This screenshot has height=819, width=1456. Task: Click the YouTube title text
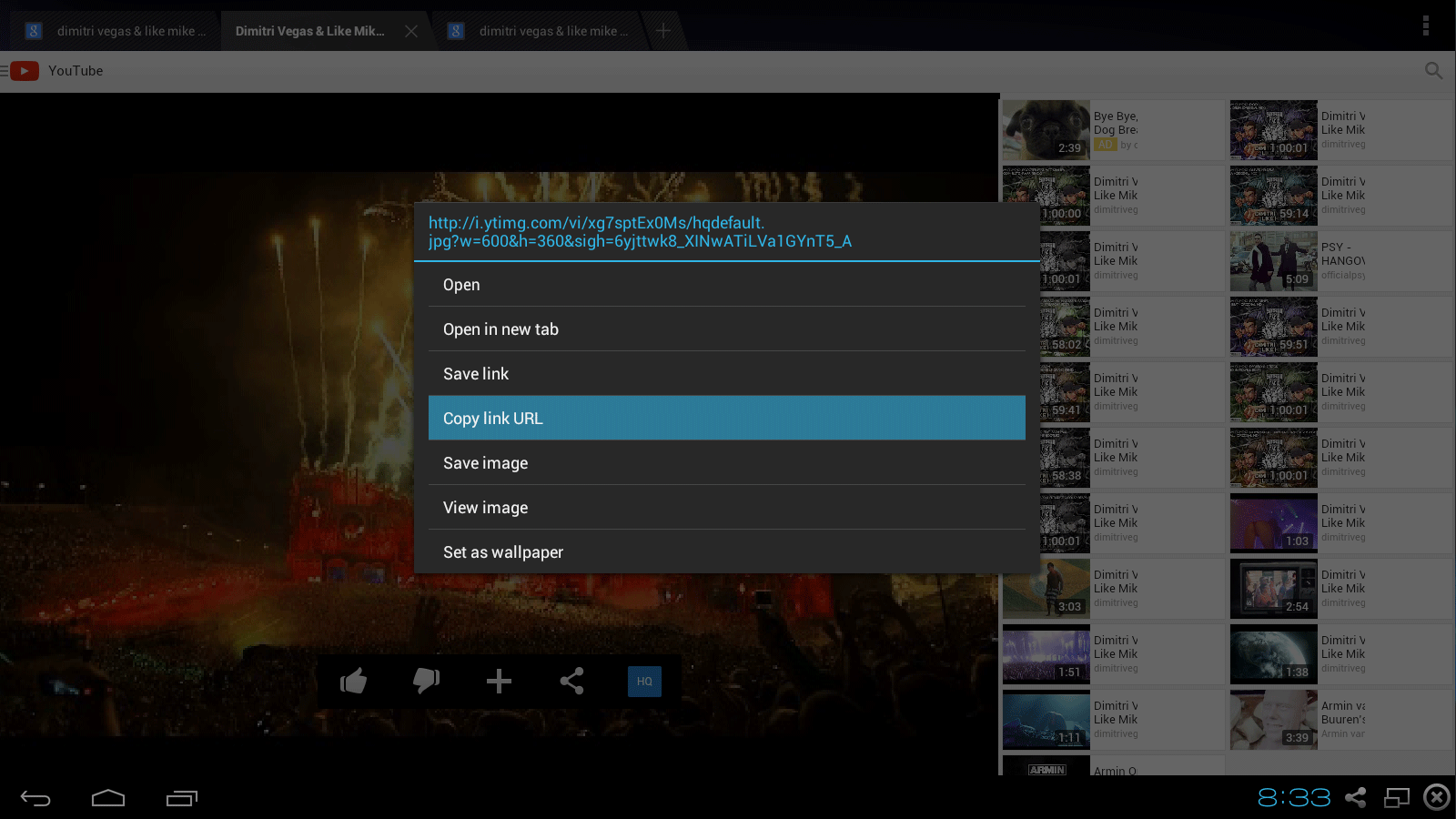pos(76,71)
